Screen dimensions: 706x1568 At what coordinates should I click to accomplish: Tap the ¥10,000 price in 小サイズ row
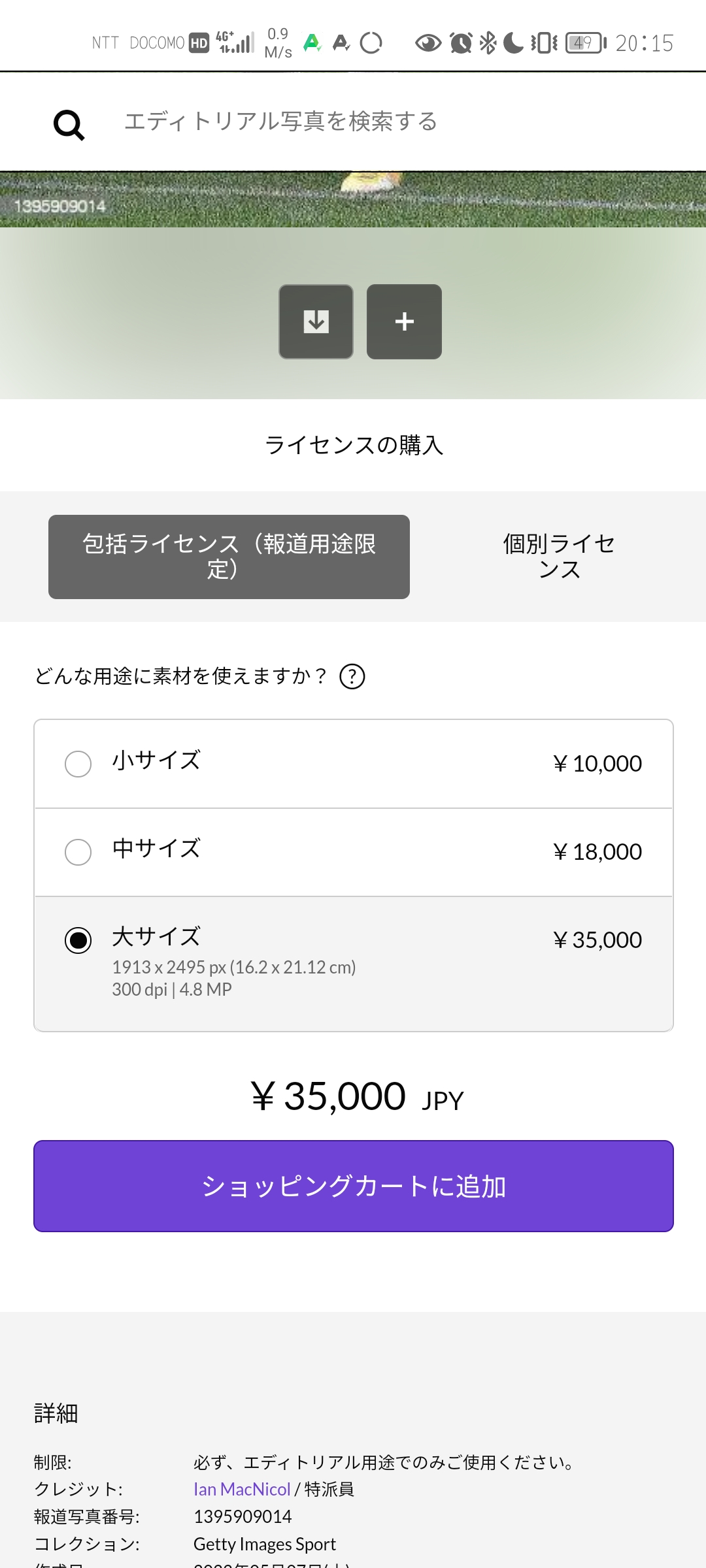pyautogui.click(x=597, y=764)
